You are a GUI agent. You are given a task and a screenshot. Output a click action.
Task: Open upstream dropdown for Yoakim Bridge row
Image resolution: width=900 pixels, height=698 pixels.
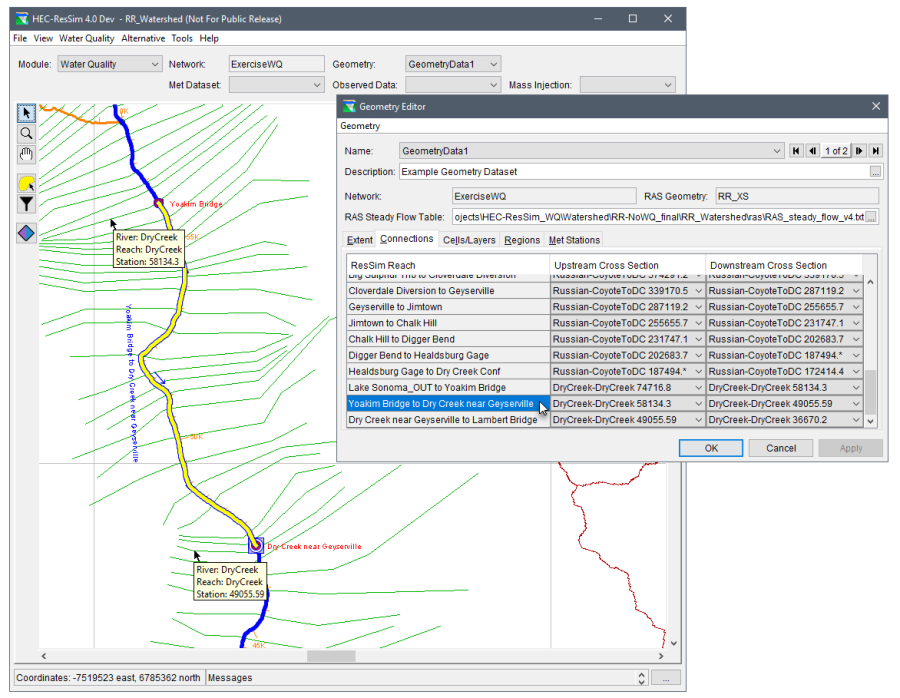coord(699,404)
